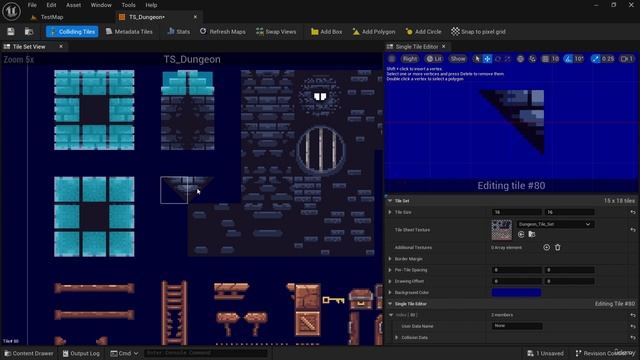Open the Help menu
Viewport: 640px width, 360px height.
151,5
